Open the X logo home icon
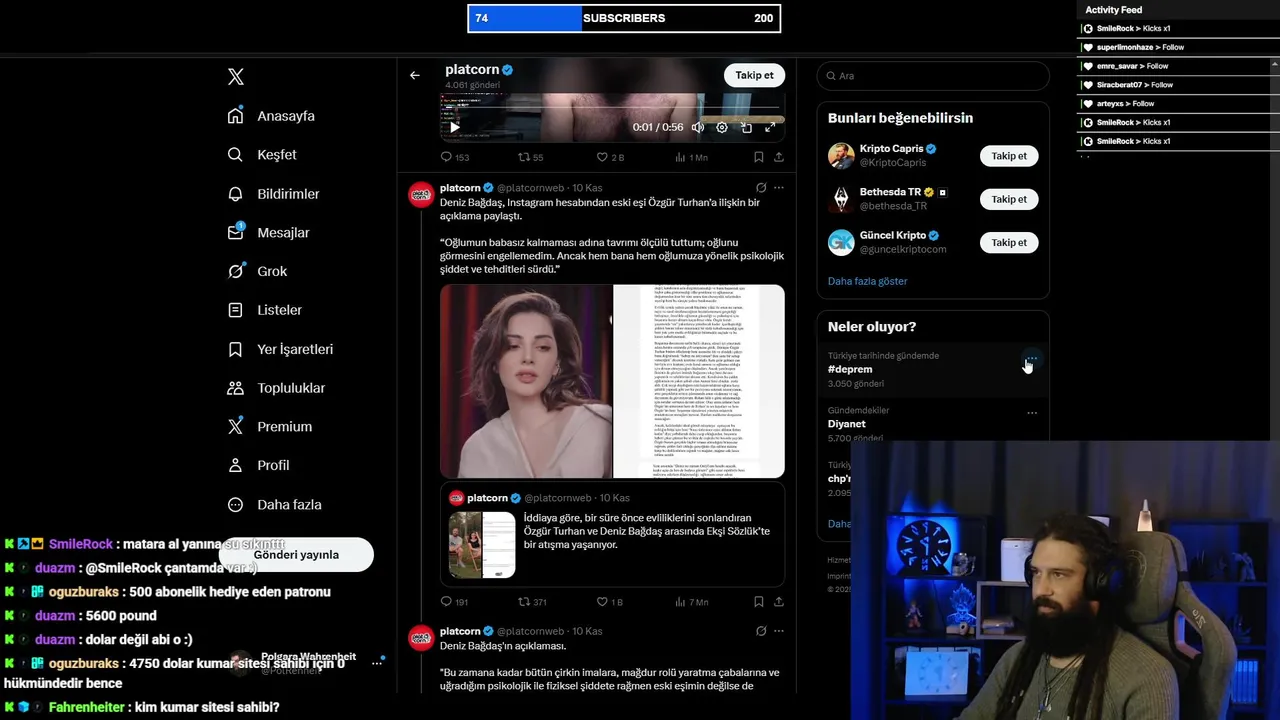 point(235,77)
